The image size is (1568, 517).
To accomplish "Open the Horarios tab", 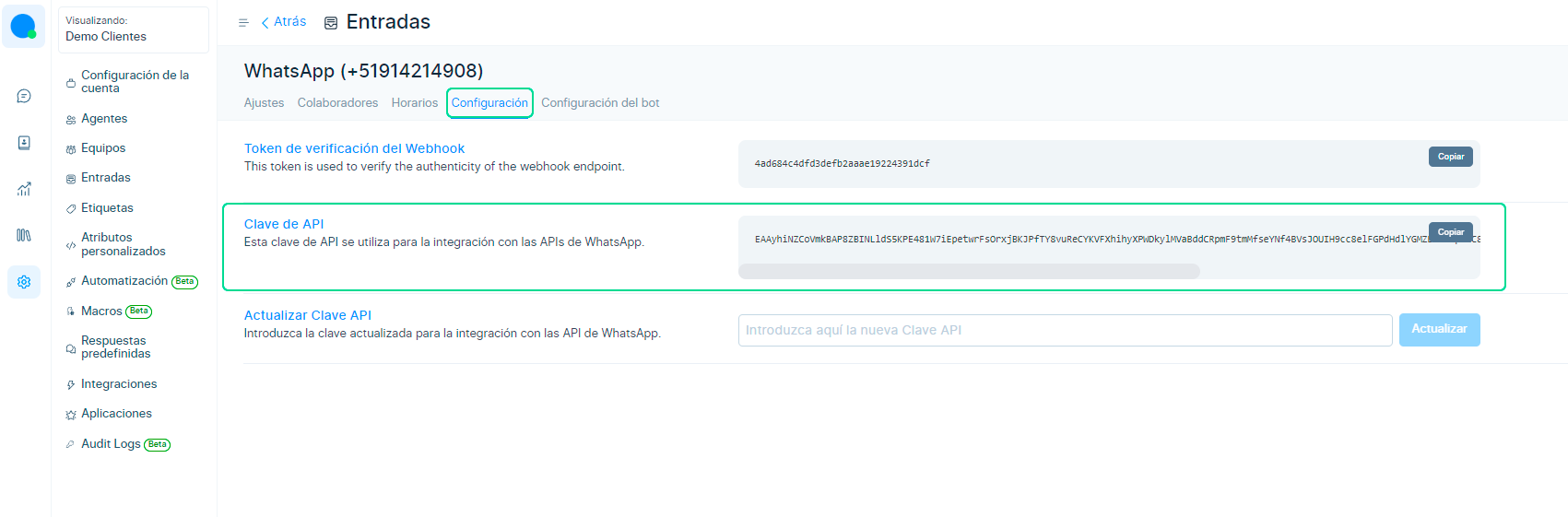I will (414, 103).
